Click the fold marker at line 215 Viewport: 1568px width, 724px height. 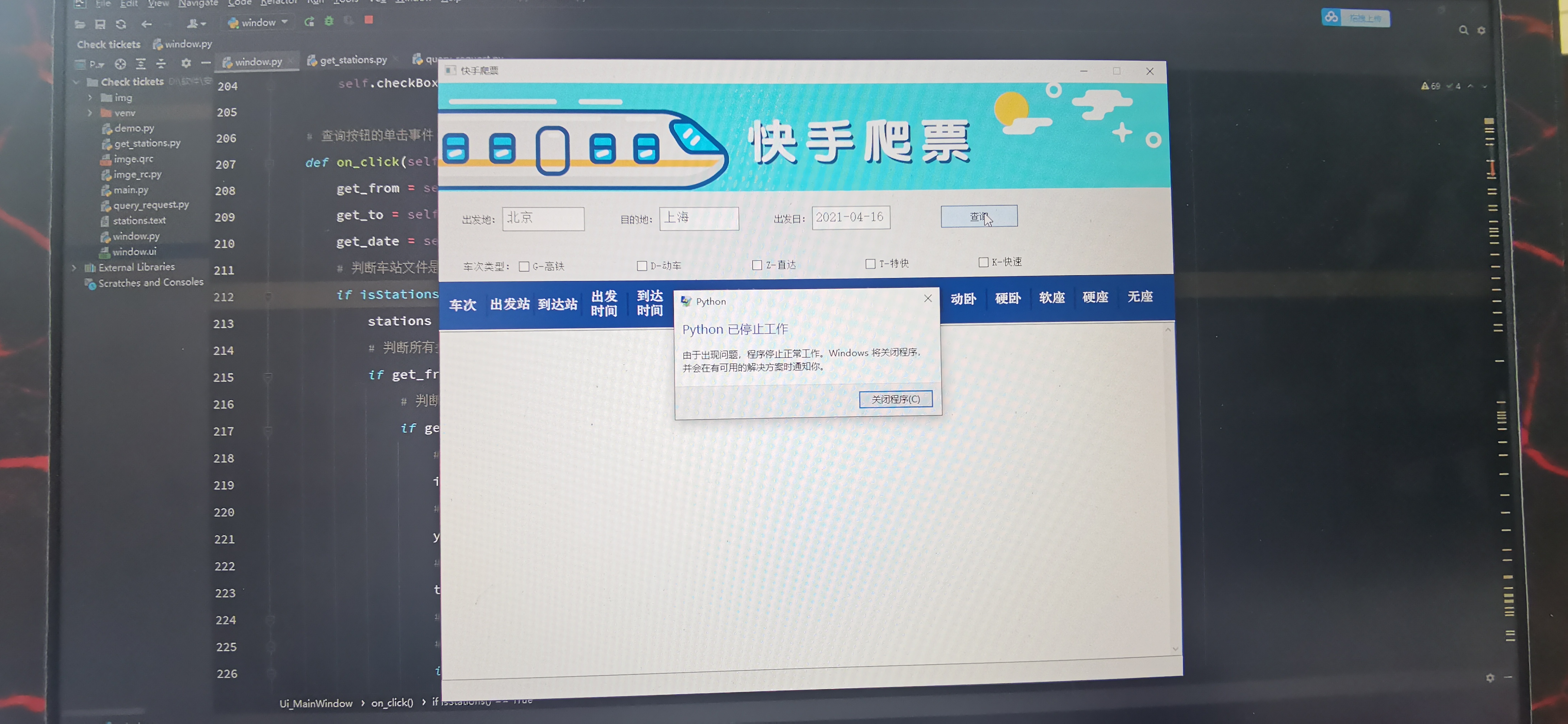(268, 377)
